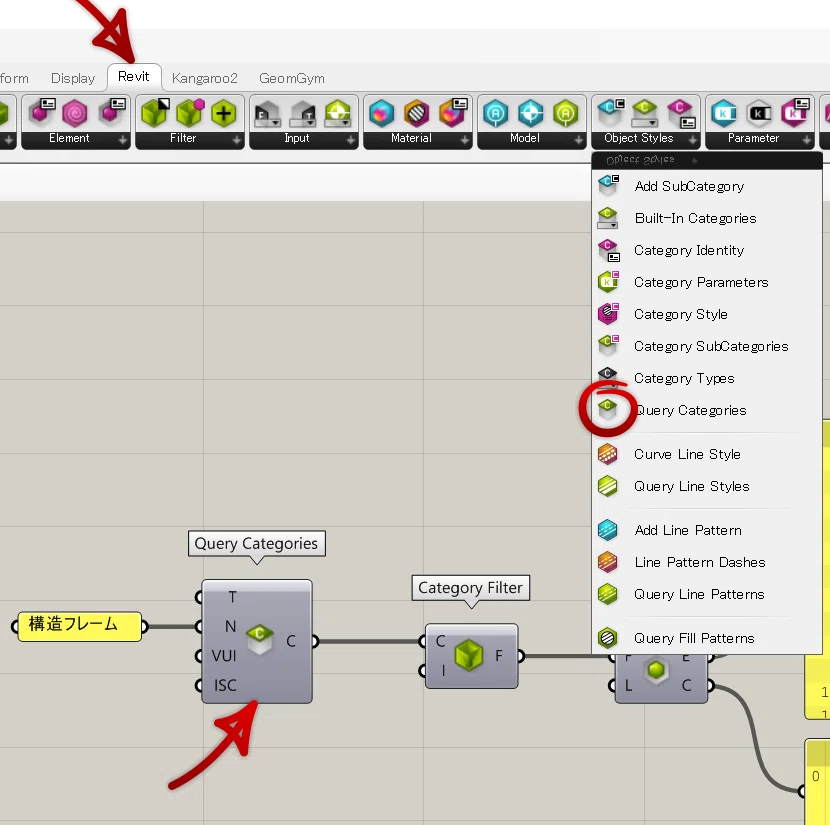This screenshot has height=825, width=830.
Task: Open the GeomGym tab
Action: (x=292, y=78)
